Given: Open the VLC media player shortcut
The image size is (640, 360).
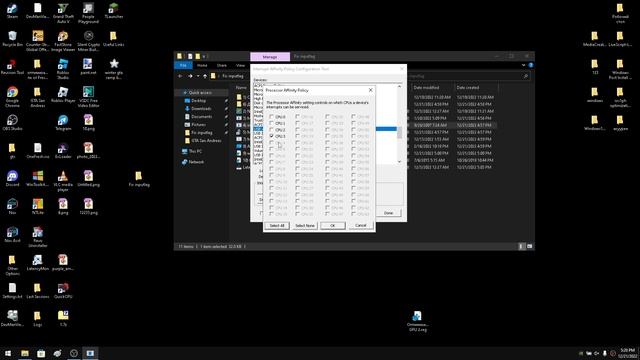Looking at the screenshot, I should (63, 180).
